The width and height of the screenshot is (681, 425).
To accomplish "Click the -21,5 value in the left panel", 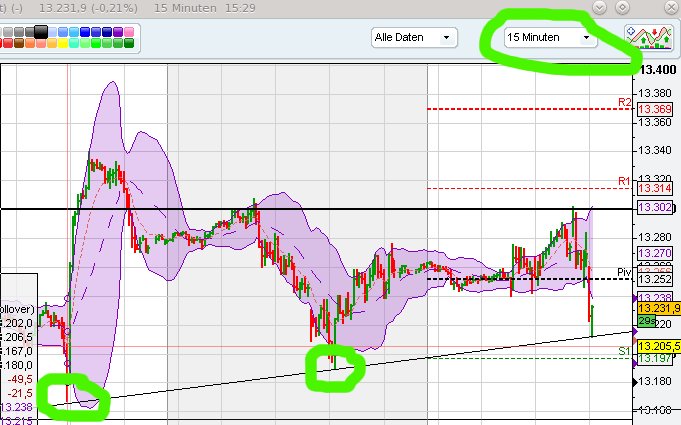I will [20, 393].
